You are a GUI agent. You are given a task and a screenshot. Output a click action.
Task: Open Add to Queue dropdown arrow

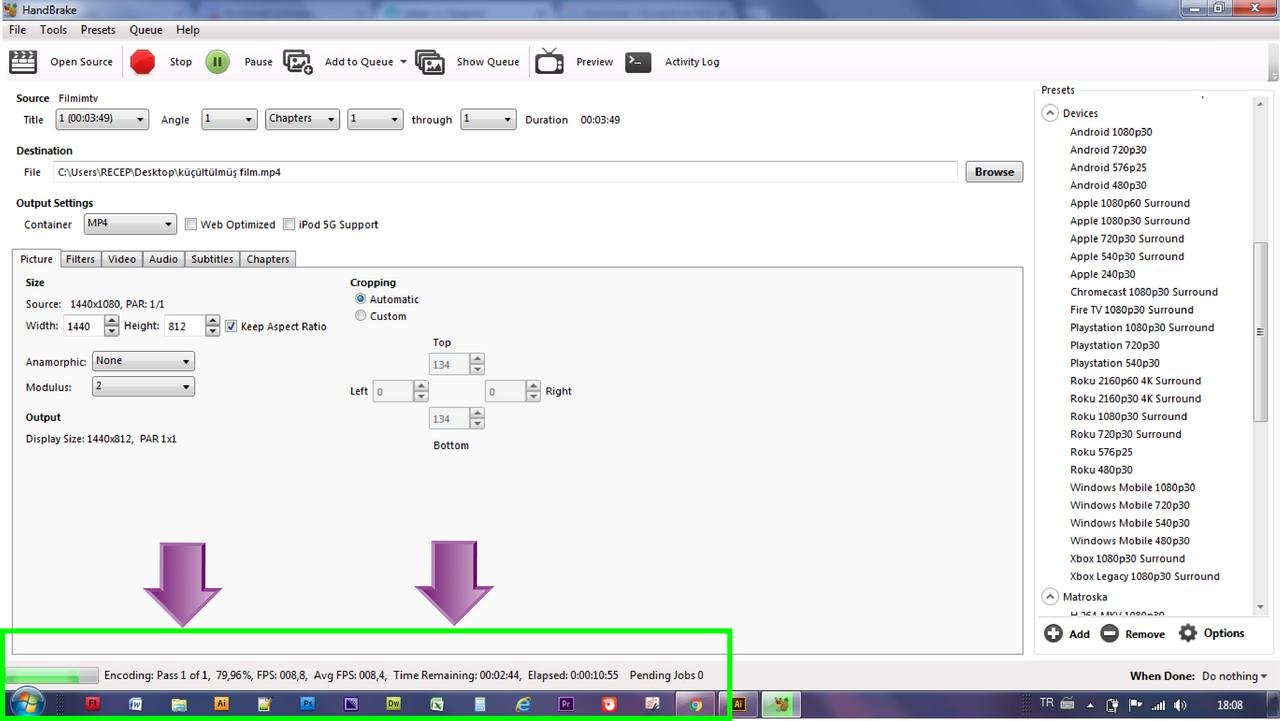[403, 62]
